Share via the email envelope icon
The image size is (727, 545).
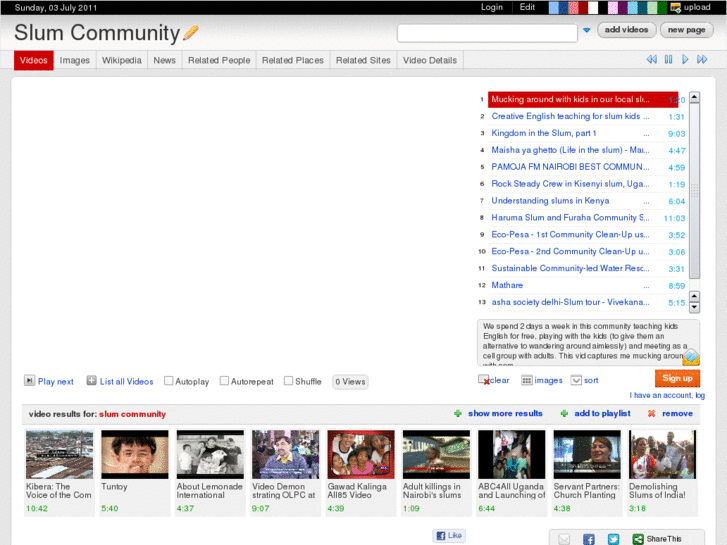pos(564,539)
